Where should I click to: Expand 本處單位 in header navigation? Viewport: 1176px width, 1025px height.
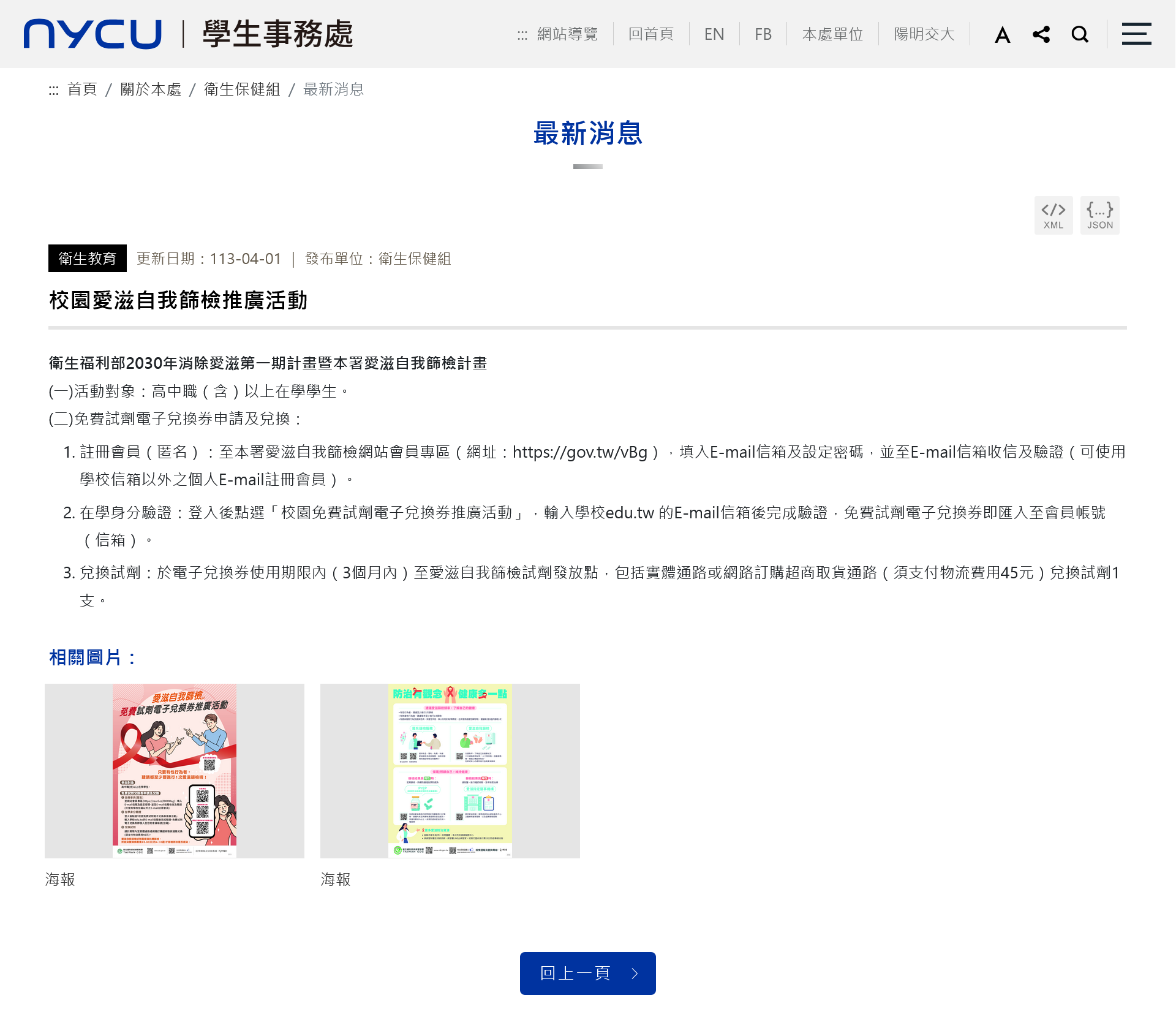click(x=832, y=34)
